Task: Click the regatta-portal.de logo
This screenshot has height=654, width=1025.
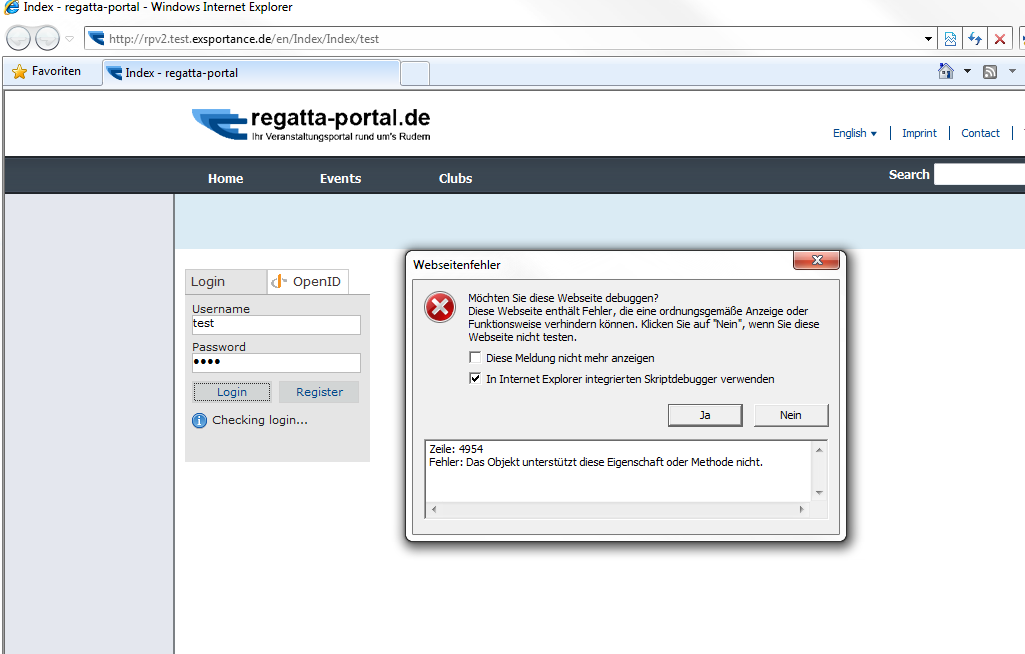Action: point(311,124)
